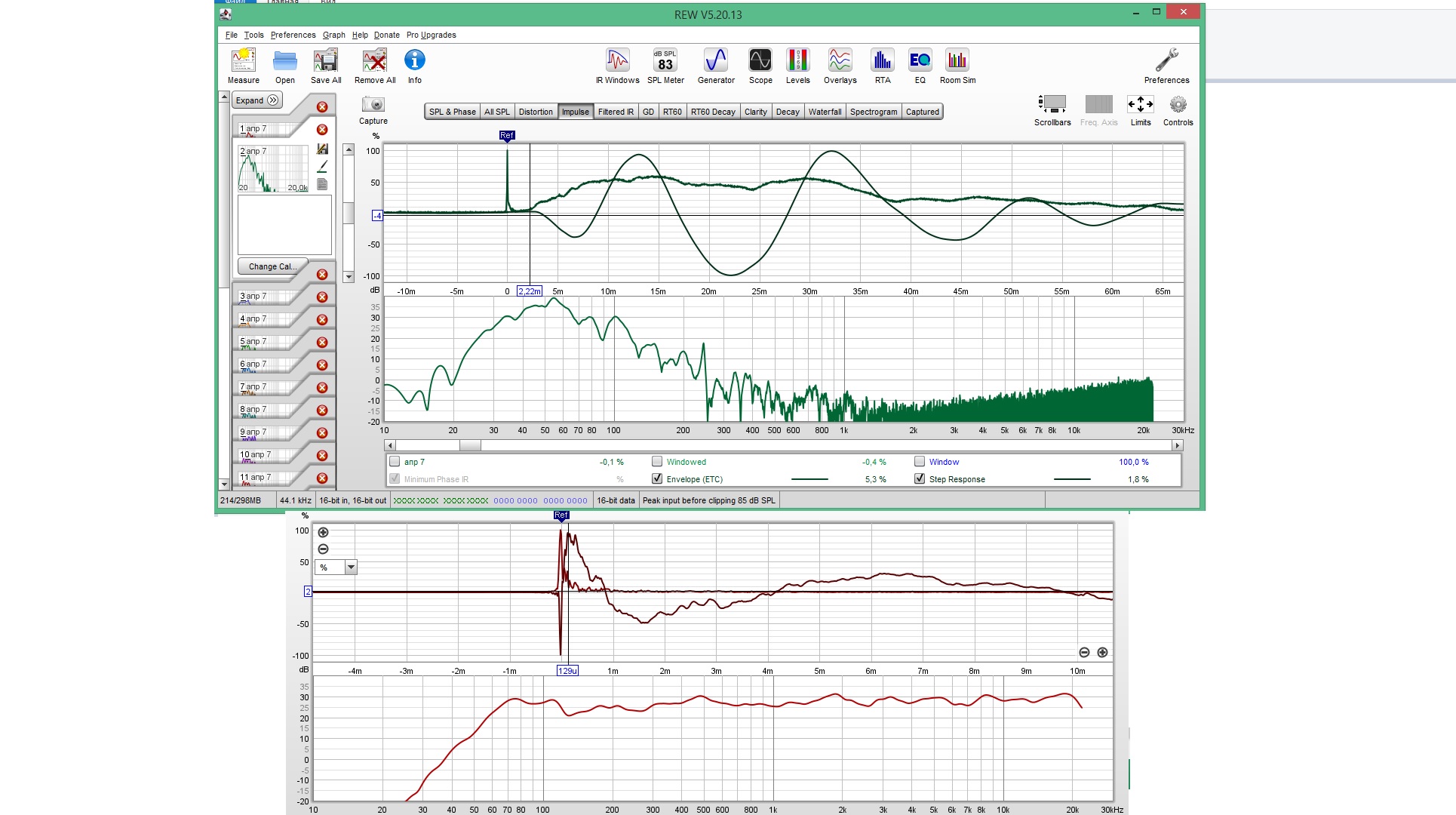The image size is (1456, 815).
Task: Open the Preferences menu
Action: (x=293, y=35)
